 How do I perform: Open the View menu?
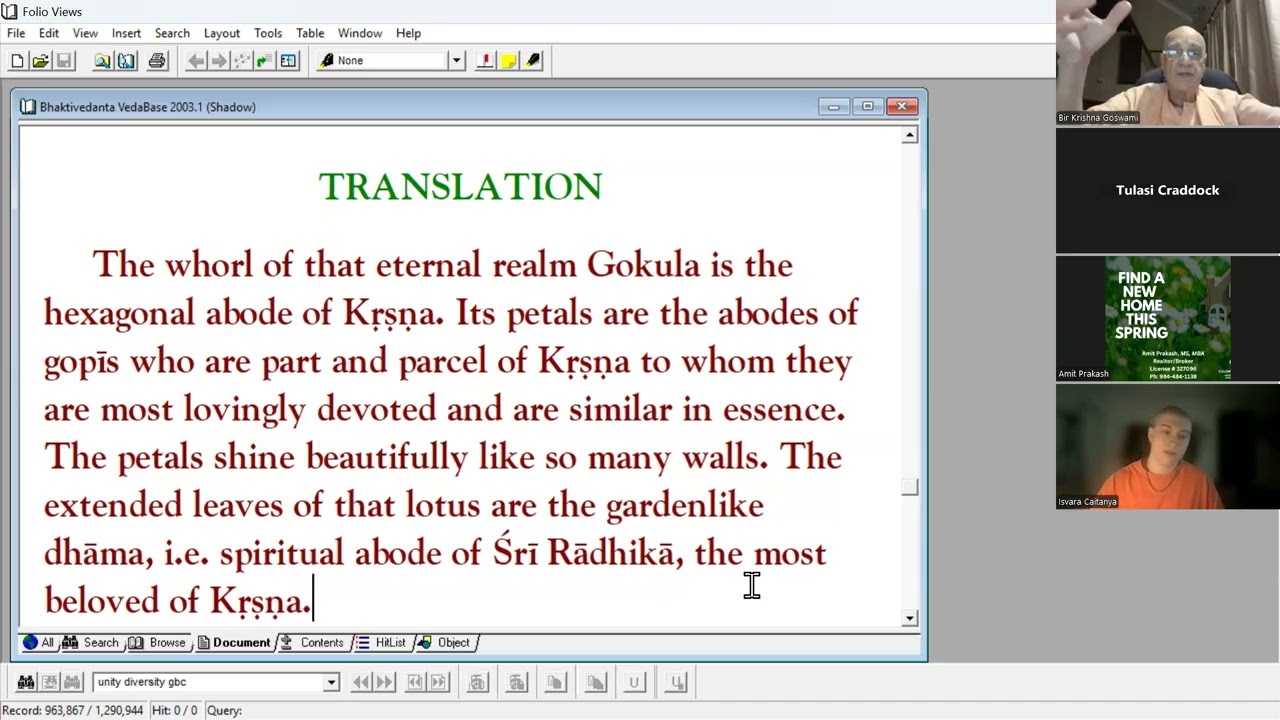pyautogui.click(x=85, y=33)
